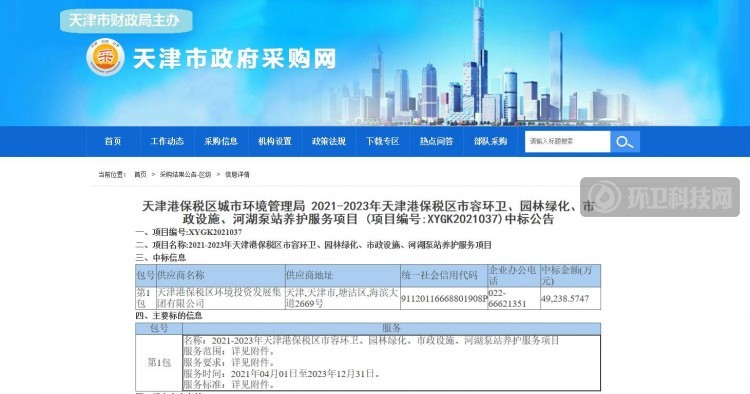The image size is (750, 394).
Task: Open the 工作动态 menu item
Action: coord(167,141)
